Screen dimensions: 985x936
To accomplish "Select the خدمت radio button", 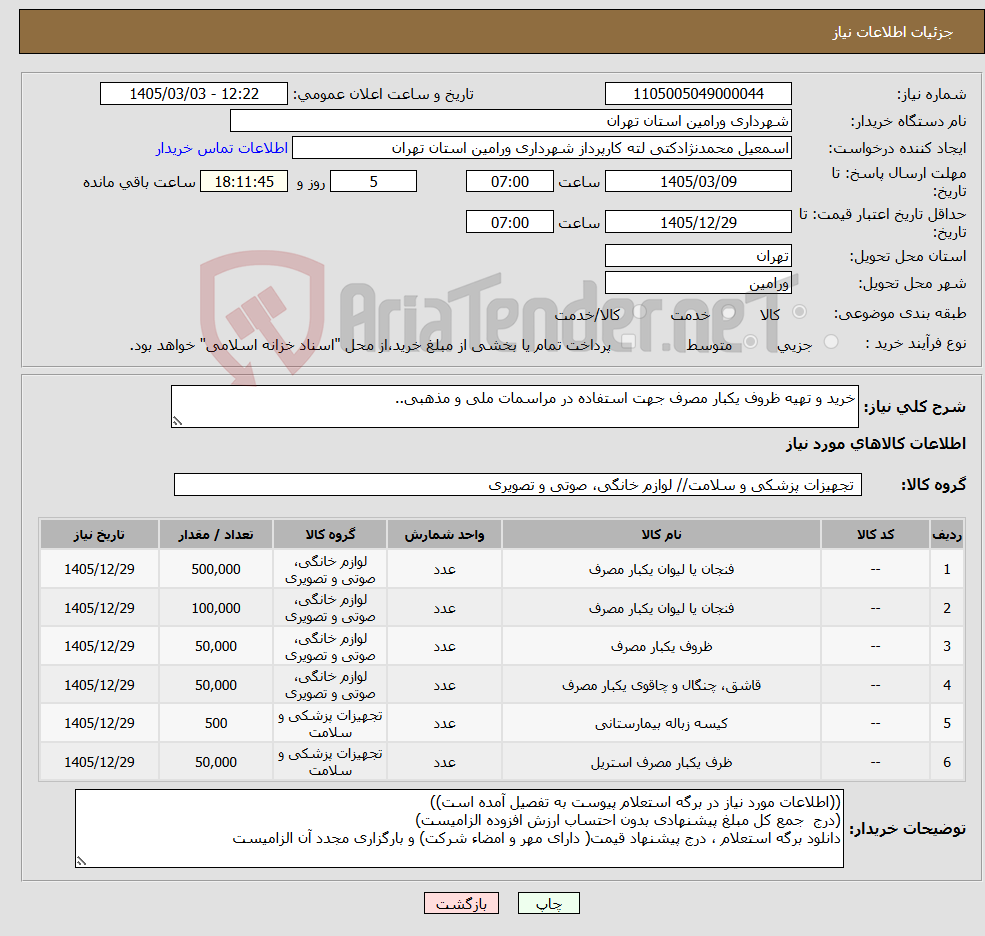I will click(729, 312).
